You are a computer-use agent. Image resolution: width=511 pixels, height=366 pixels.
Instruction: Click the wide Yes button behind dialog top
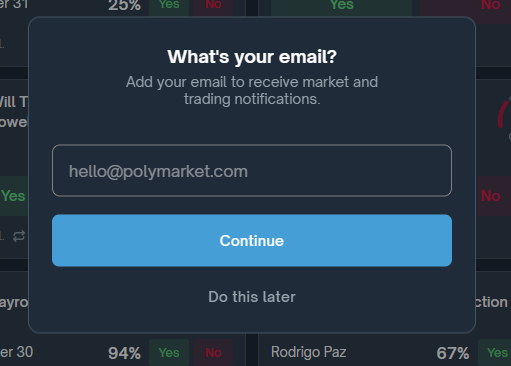click(x=341, y=7)
